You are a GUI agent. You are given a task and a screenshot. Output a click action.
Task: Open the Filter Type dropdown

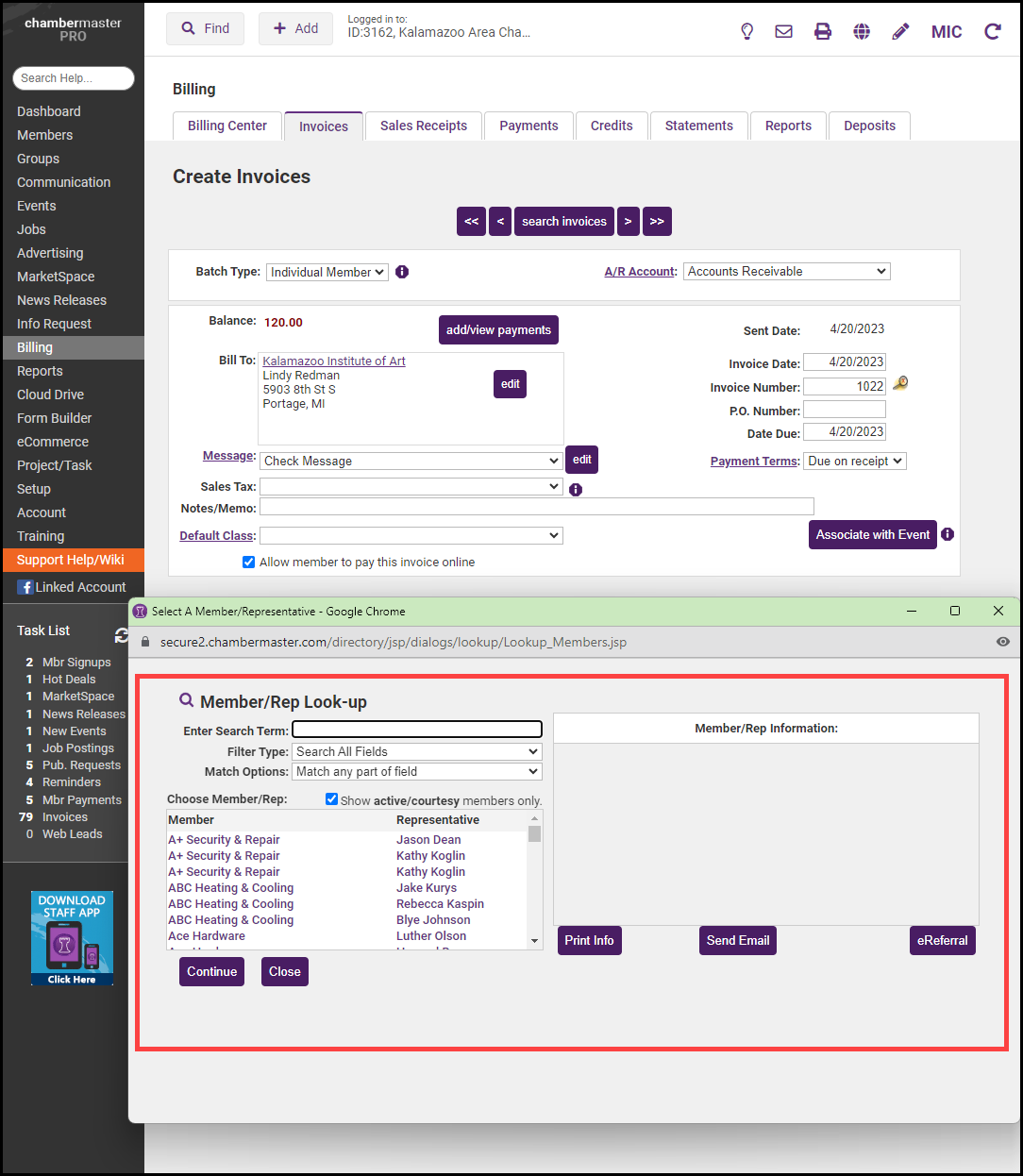click(416, 752)
